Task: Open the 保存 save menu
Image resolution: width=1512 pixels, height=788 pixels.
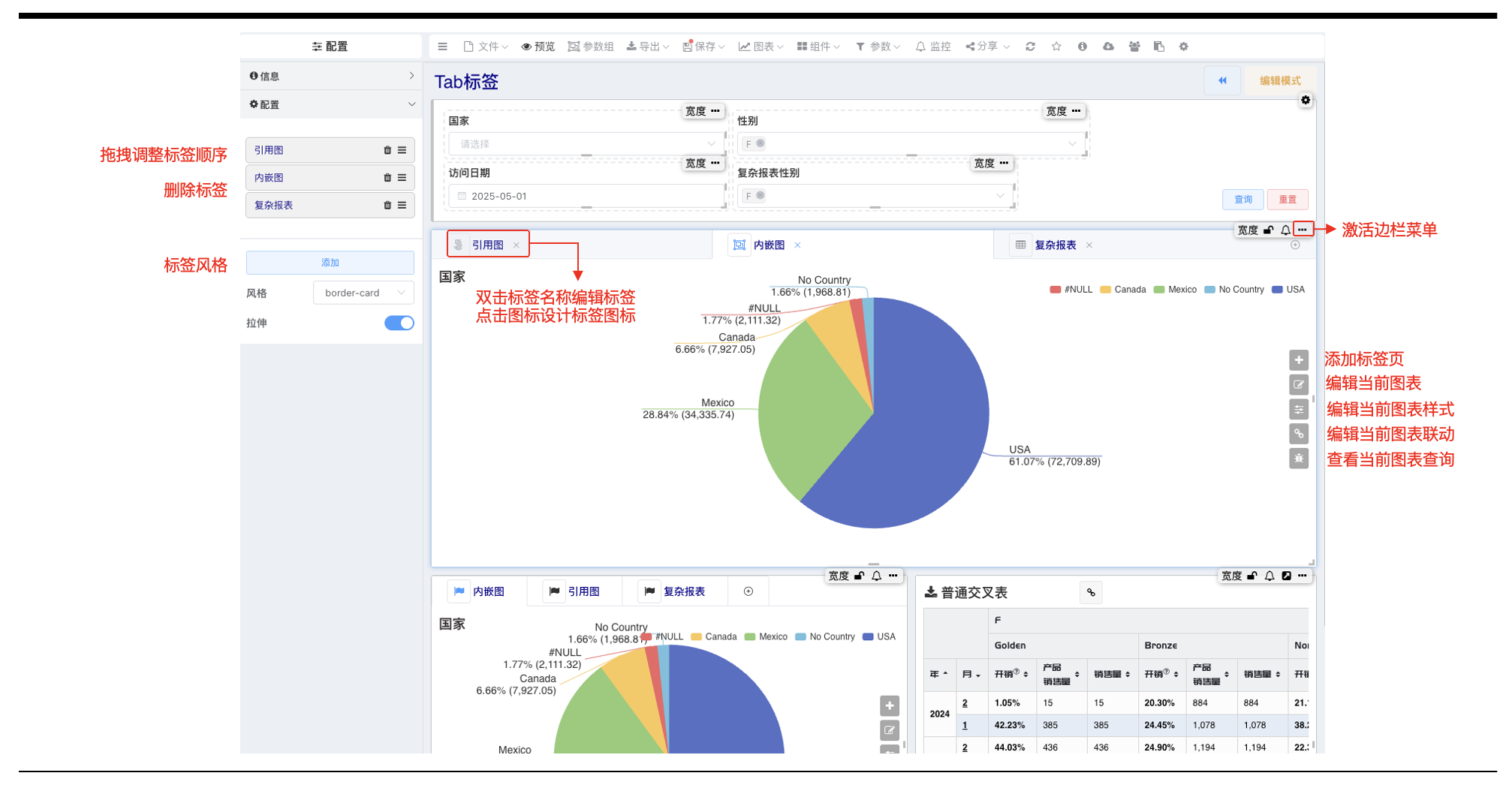Action: click(x=703, y=47)
